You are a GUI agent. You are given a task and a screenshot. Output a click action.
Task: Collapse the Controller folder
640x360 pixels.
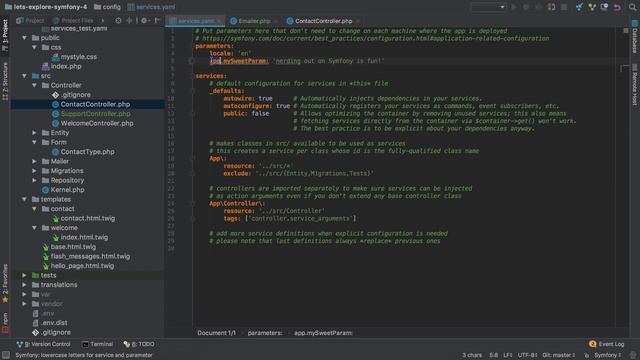pos(35,85)
